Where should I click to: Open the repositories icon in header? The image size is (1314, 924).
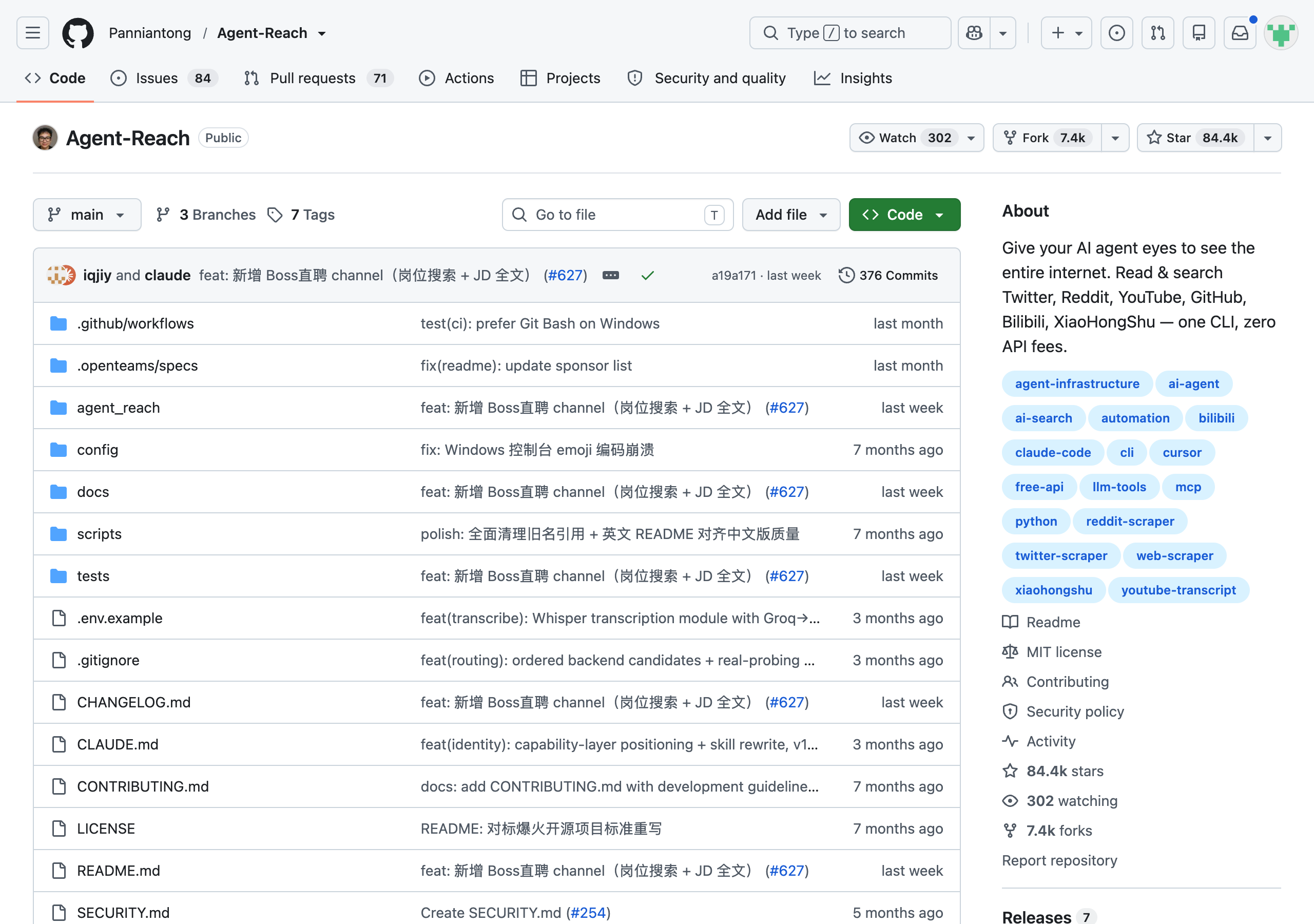pos(1199,33)
